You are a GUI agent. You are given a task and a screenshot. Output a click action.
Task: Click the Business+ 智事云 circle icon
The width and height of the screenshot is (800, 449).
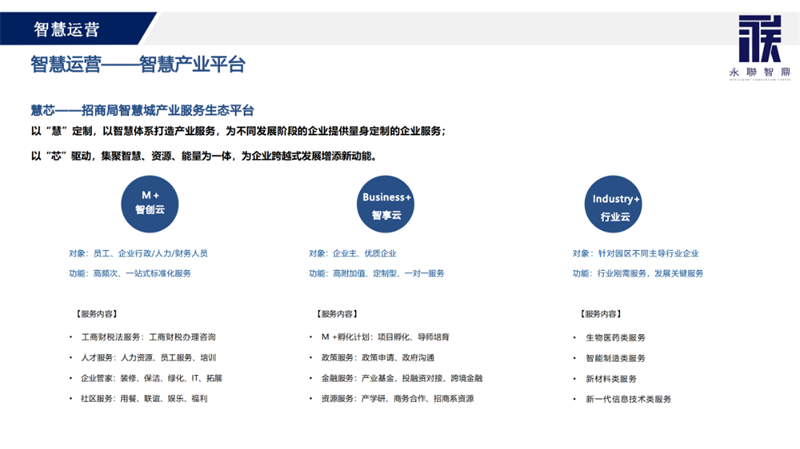(386, 204)
